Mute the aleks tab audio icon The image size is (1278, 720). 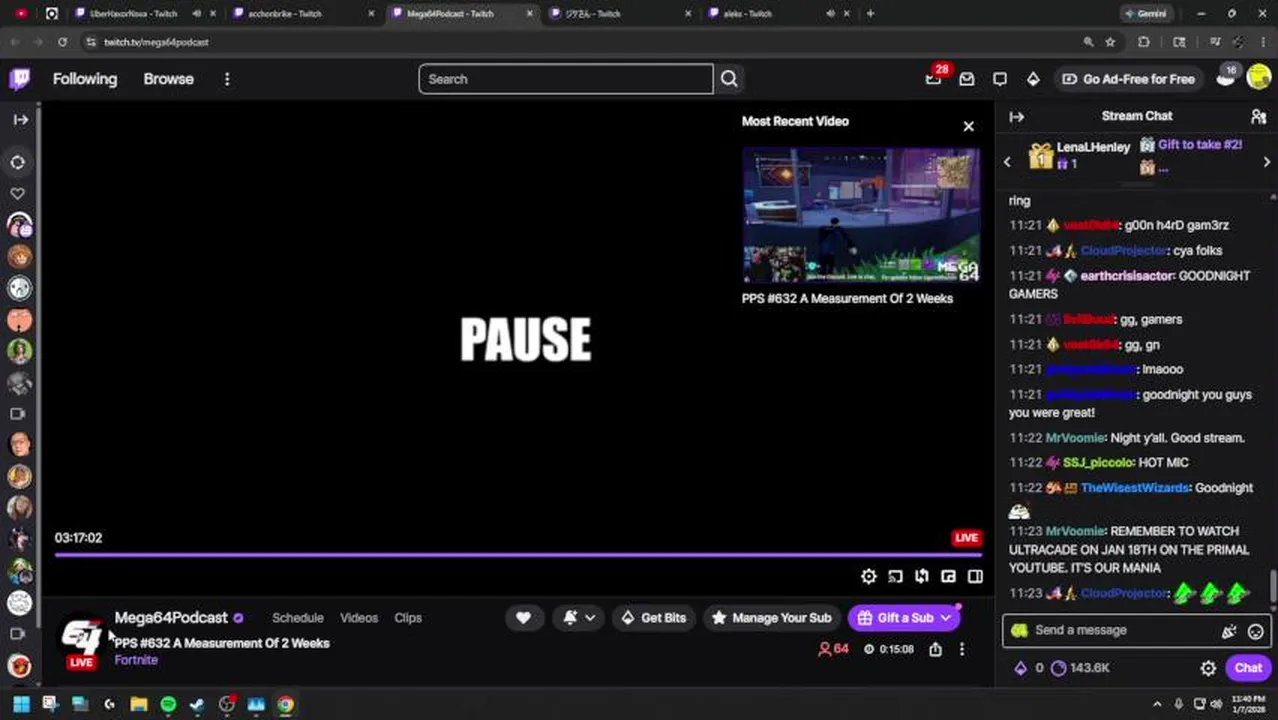pyautogui.click(x=830, y=14)
